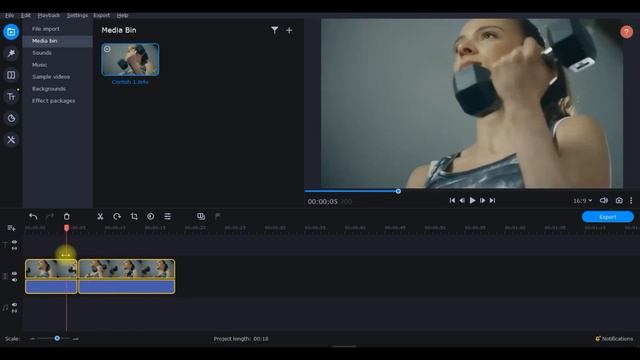Image resolution: width=640 pixels, height=360 pixels.
Task: Open the Stickers clock-shaped sidebar icon
Action: pyautogui.click(x=11, y=118)
